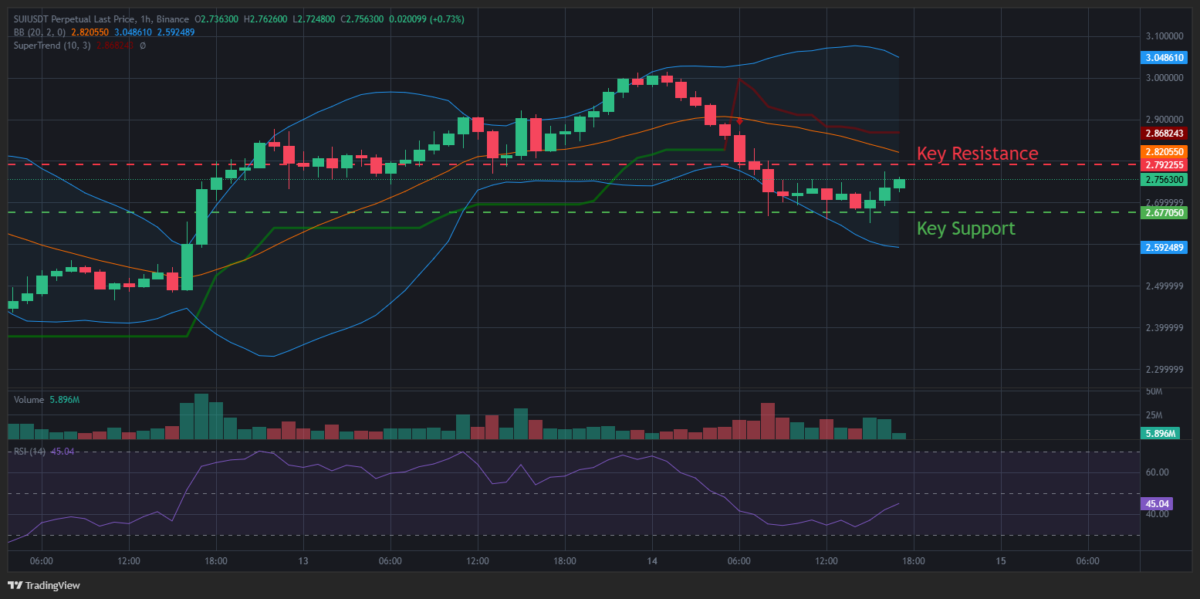
Task: Click the 13 date marker on time axis
Action: point(303,562)
